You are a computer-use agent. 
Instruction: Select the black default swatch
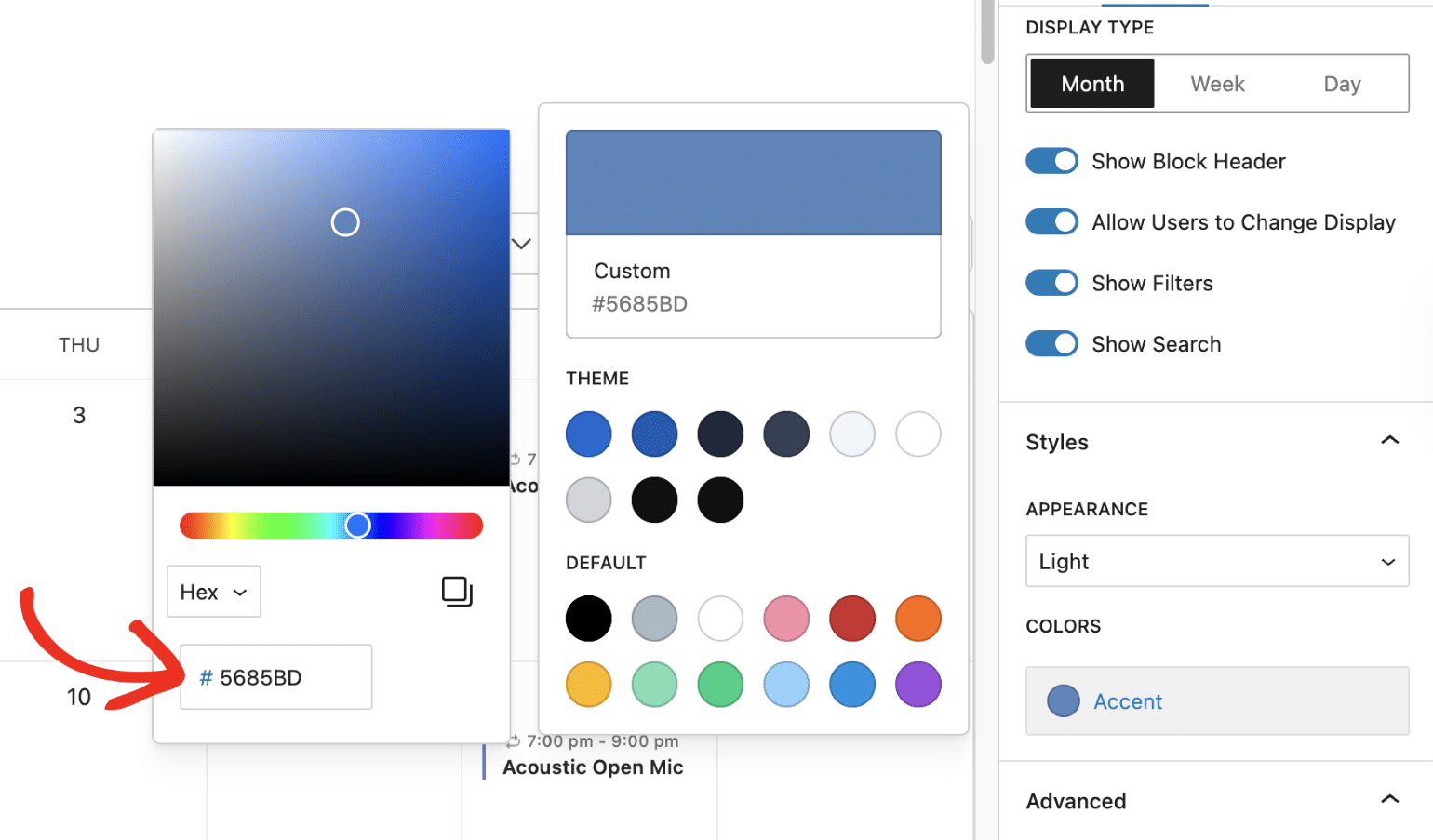(589, 619)
